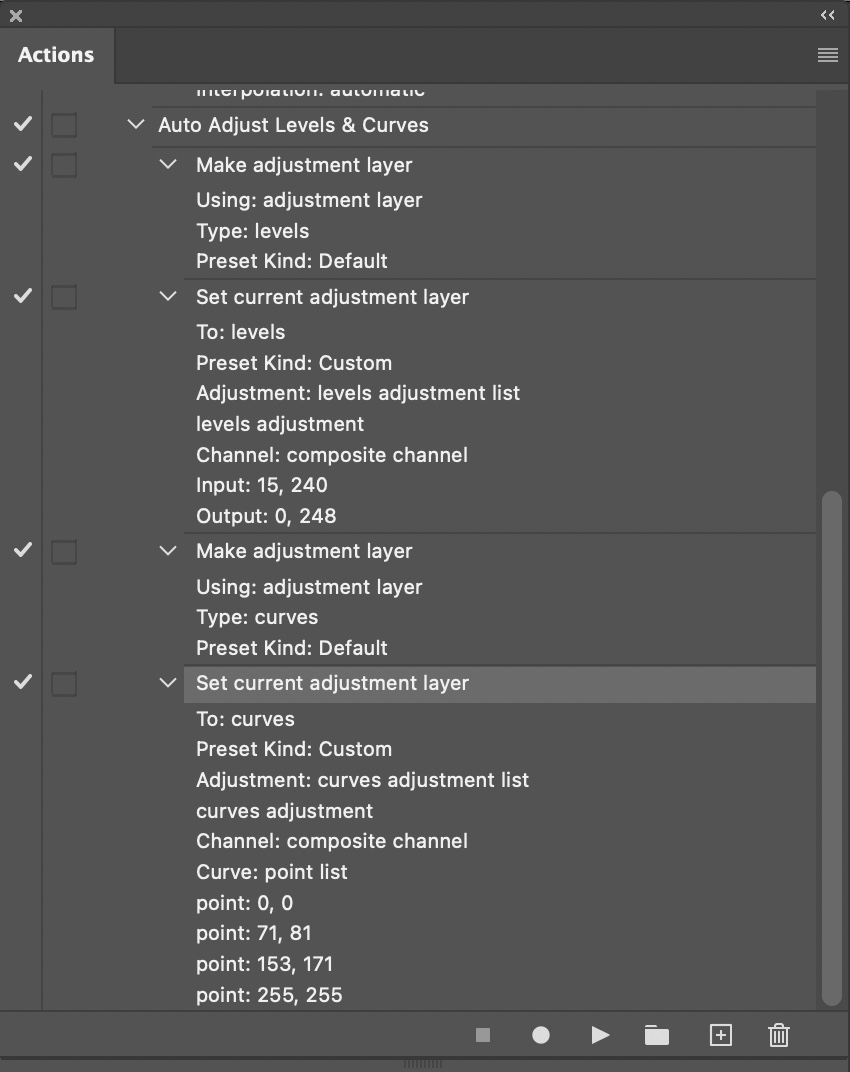This screenshot has width=850, height=1072.
Task: Create a new action set folder
Action: coord(657,1035)
